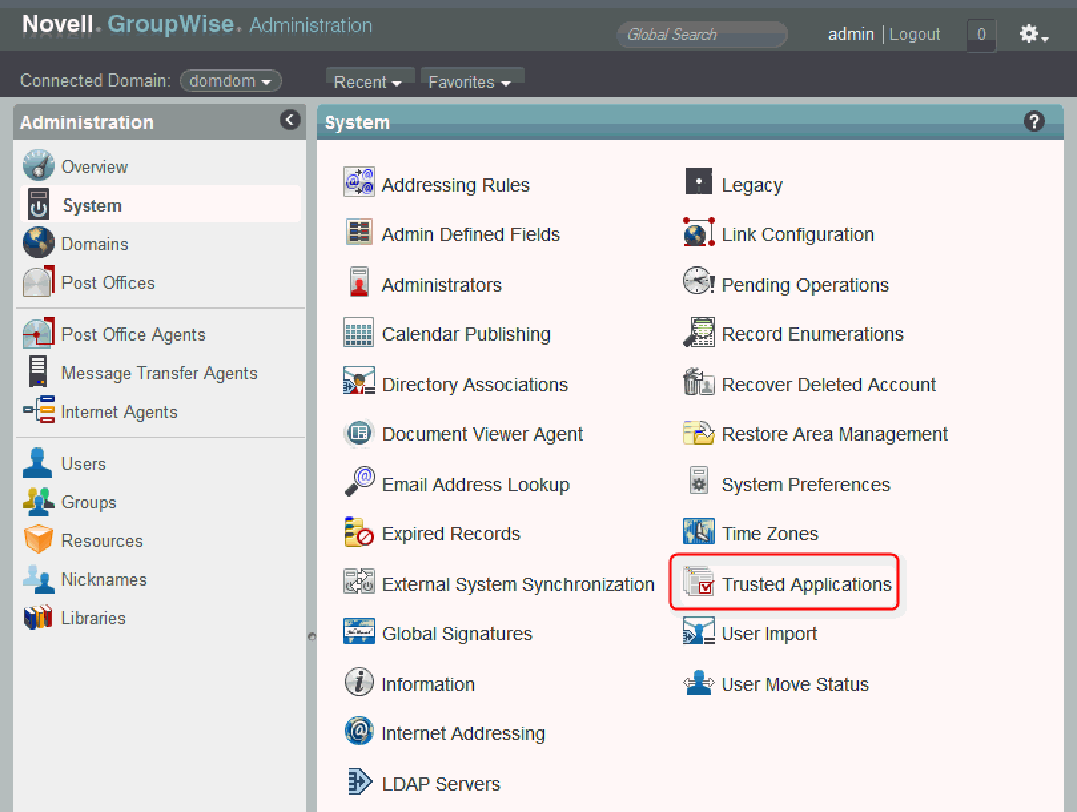Viewport: 1077px width, 812px height.
Task: Click the Trusted Applications icon
Action: pos(699,582)
